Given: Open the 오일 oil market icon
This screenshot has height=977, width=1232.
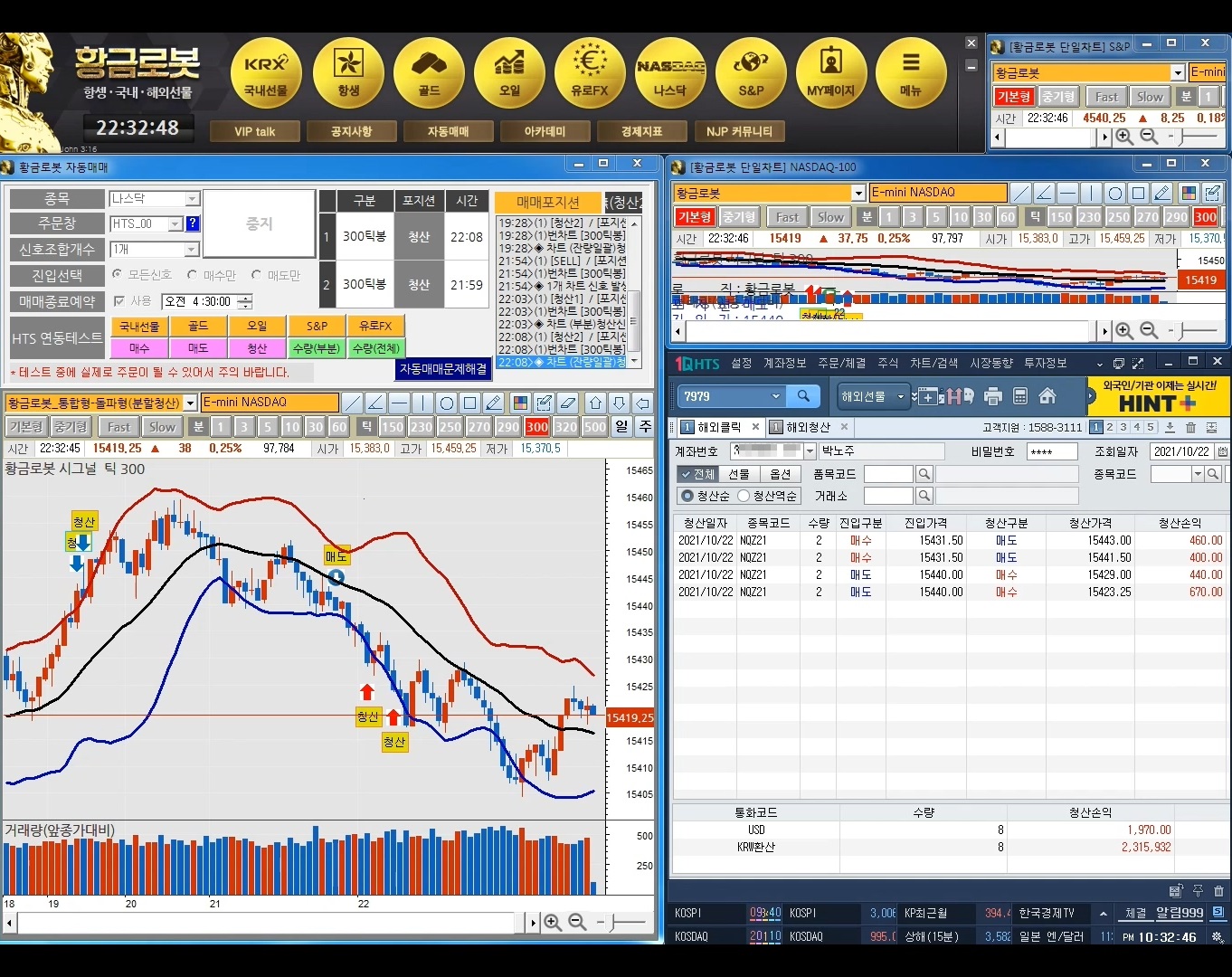Looking at the screenshot, I should pyautogui.click(x=509, y=74).
